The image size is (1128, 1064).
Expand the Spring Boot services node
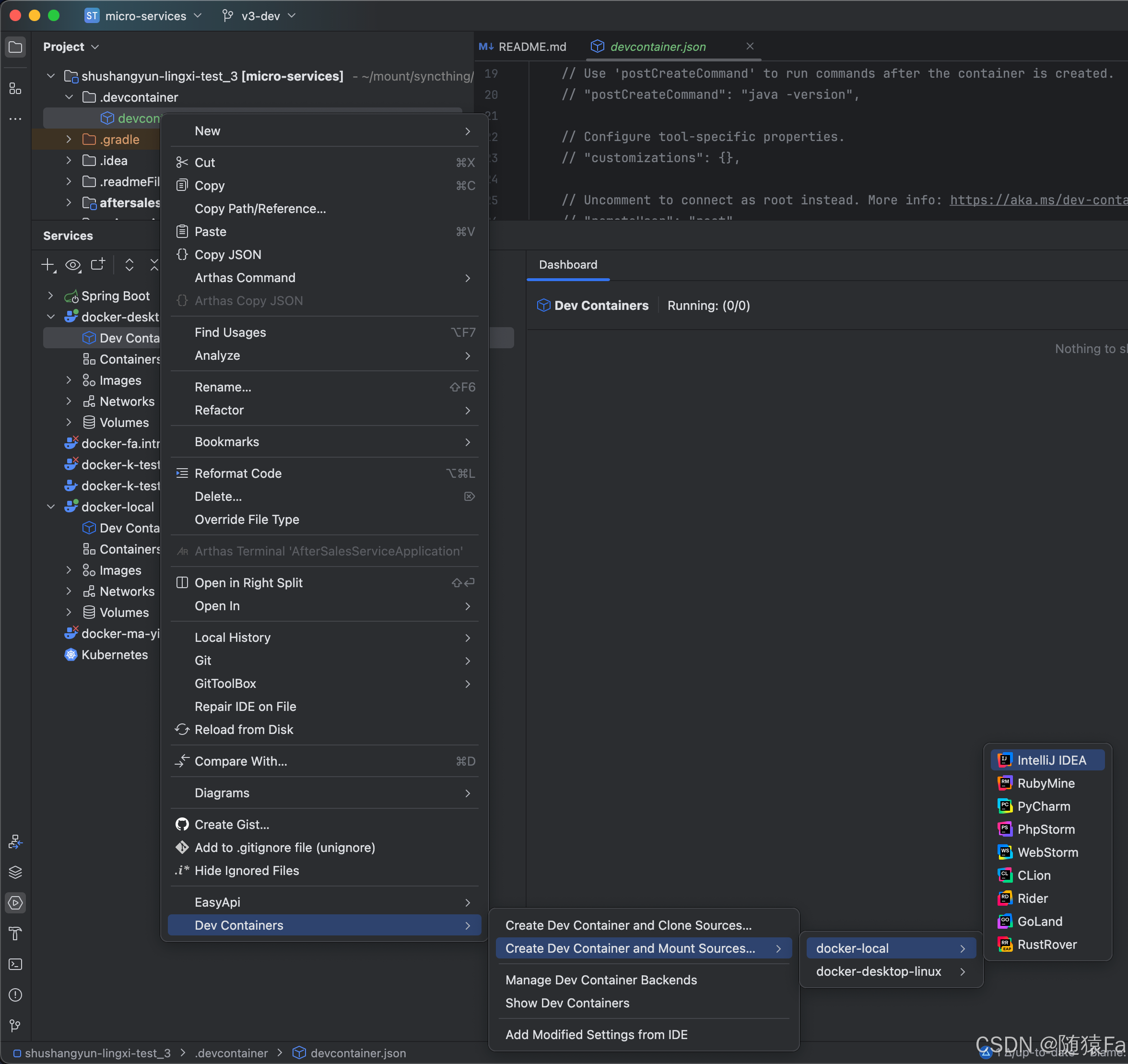50,296
